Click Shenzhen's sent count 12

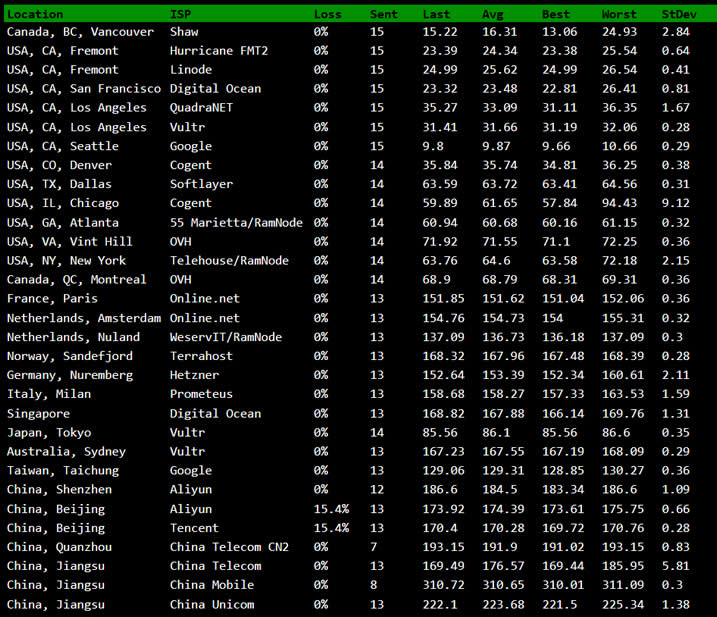(x=377, y=490)
